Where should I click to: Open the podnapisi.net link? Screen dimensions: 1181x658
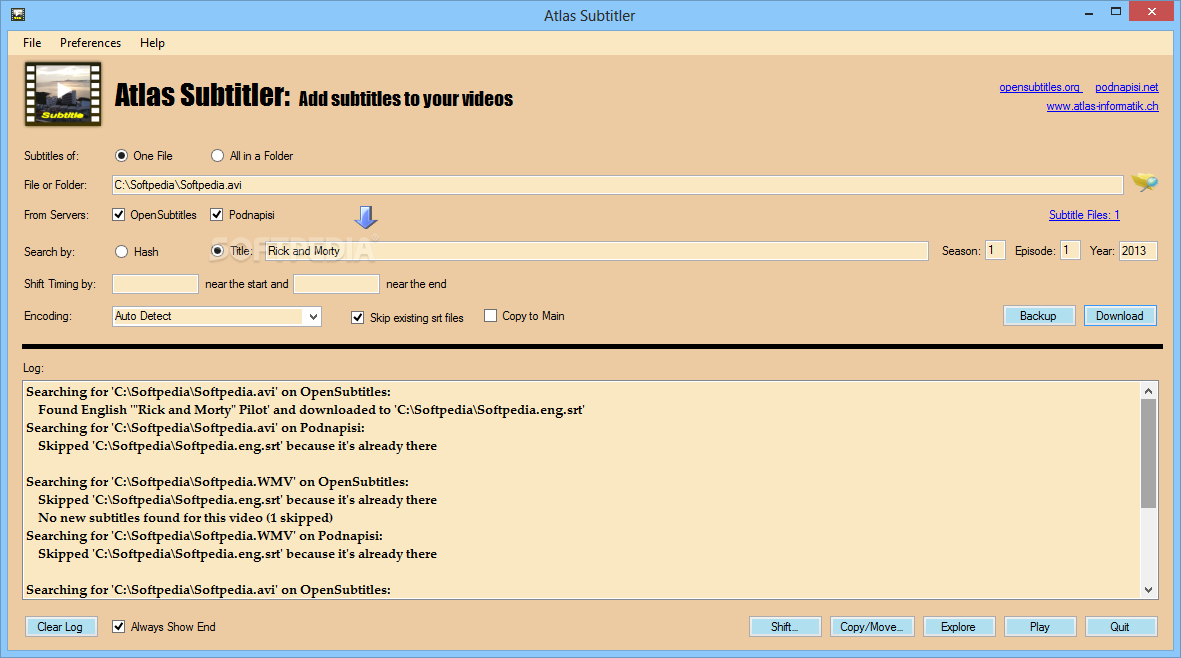tap(1127, 87)
